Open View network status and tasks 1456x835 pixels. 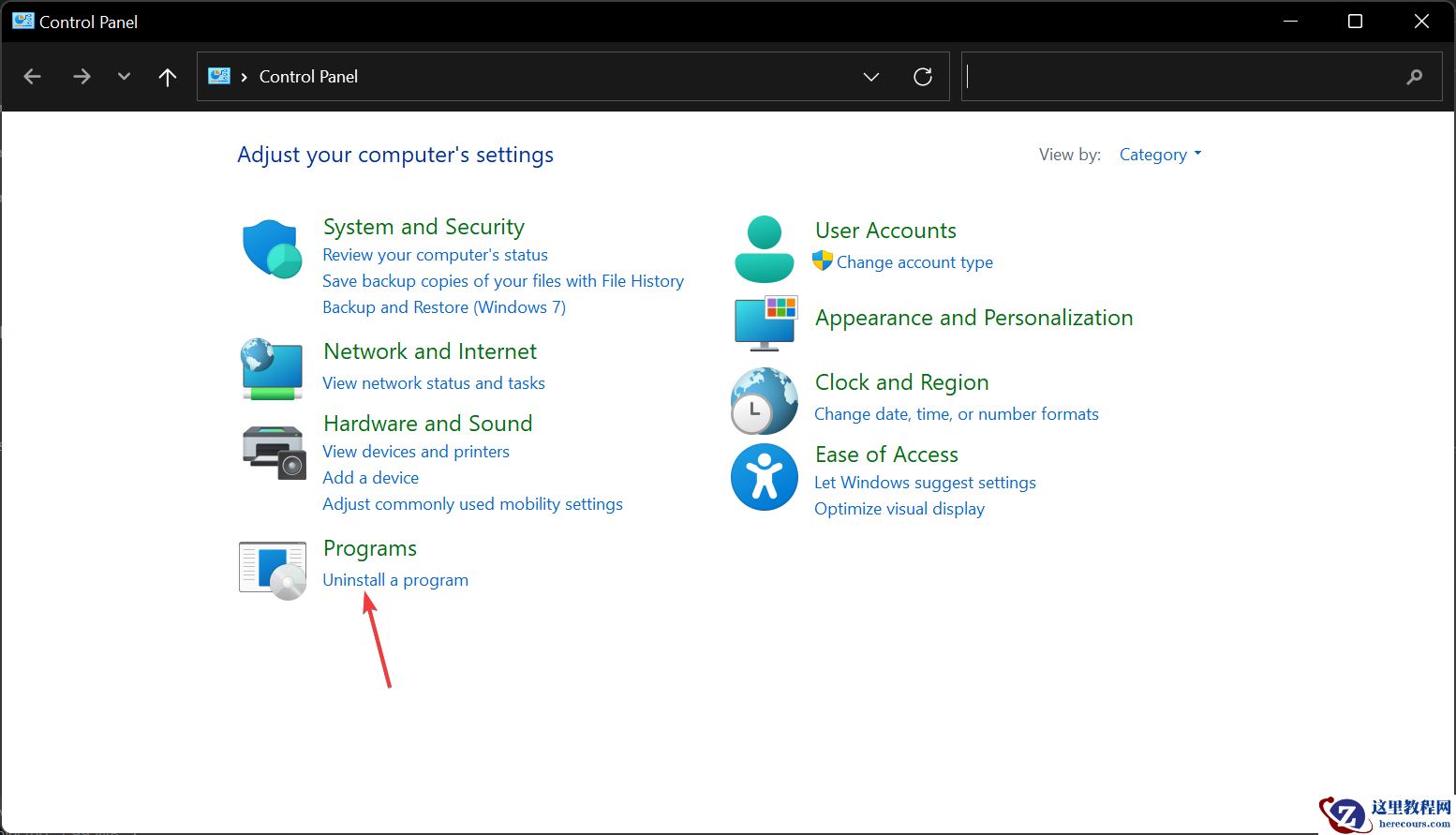pos(434,382)
